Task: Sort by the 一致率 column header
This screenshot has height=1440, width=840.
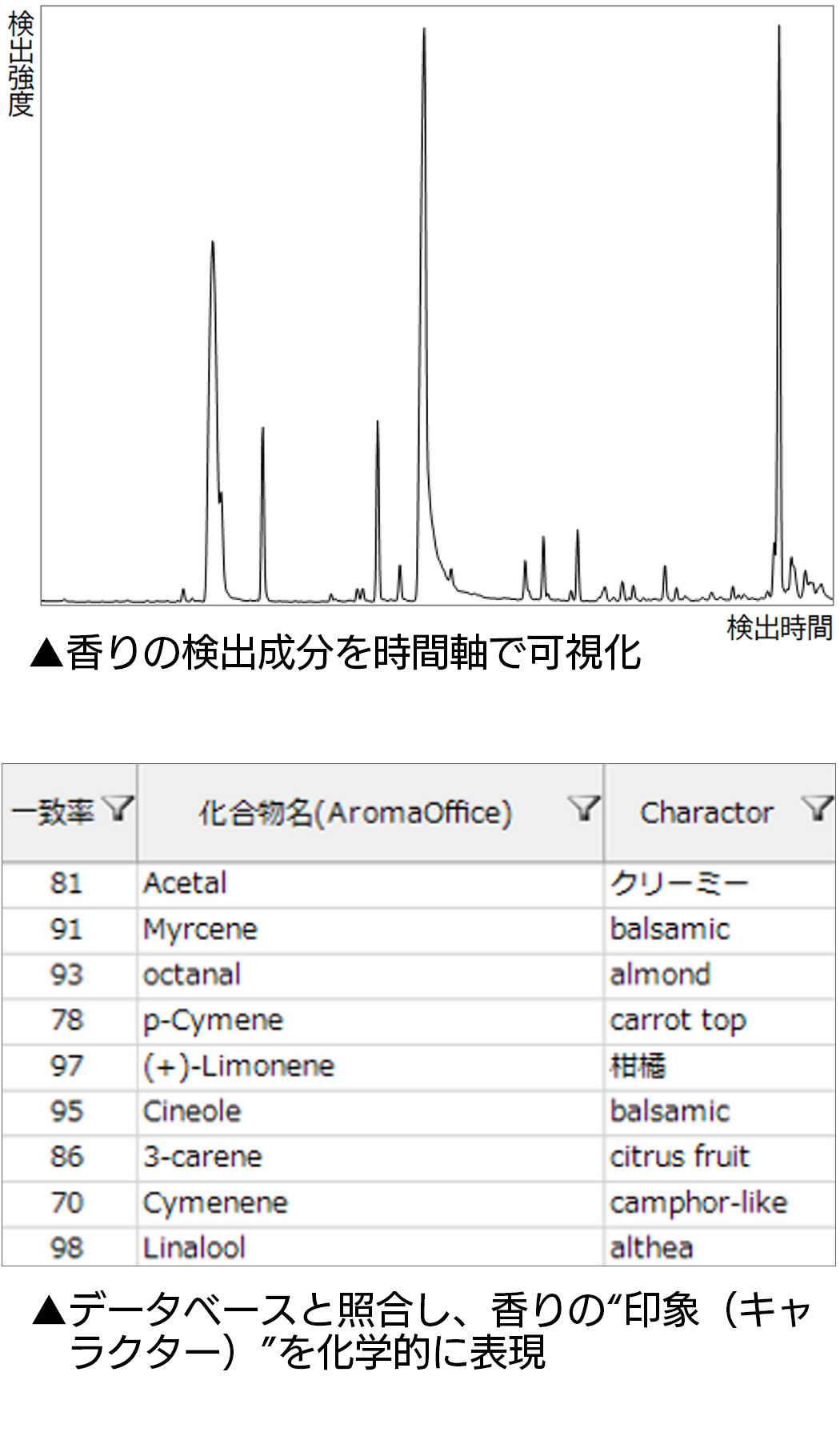Action: tap(53, 813)
